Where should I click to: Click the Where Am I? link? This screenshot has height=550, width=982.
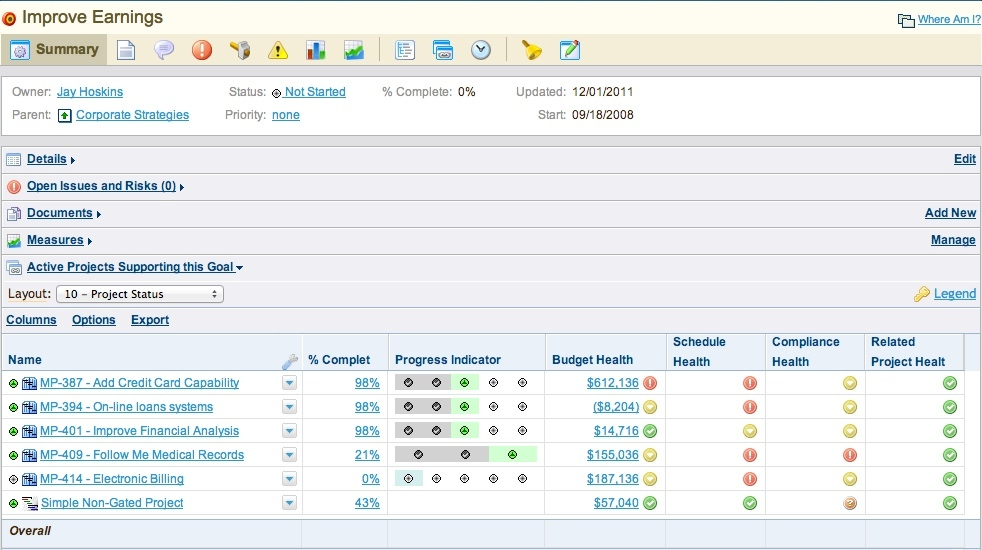click(x=949, y=19)
